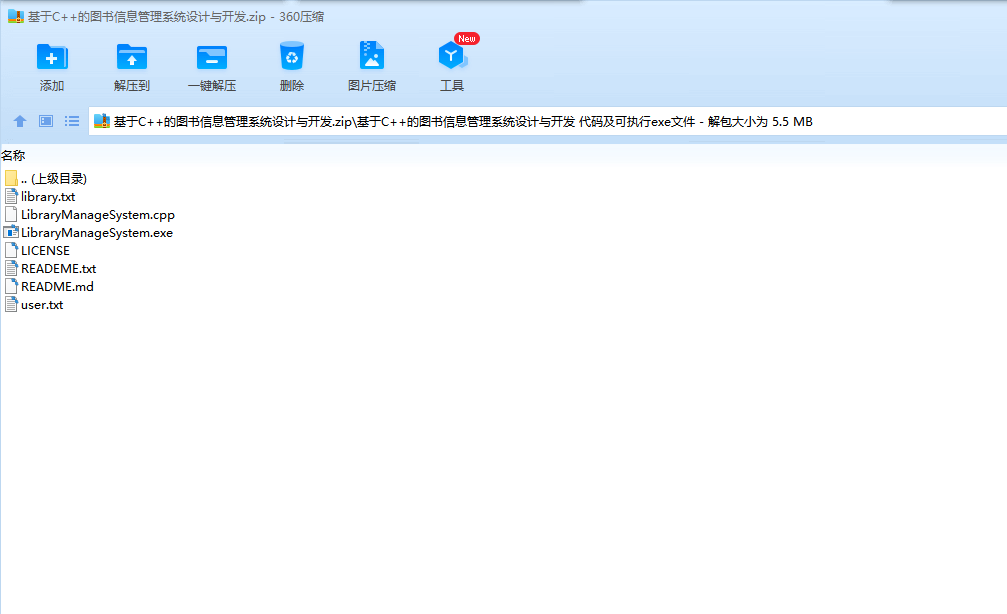1007x614 pixels.
Task: Click the LibraryManageSystem.cpp file icon
Action: 11,215
